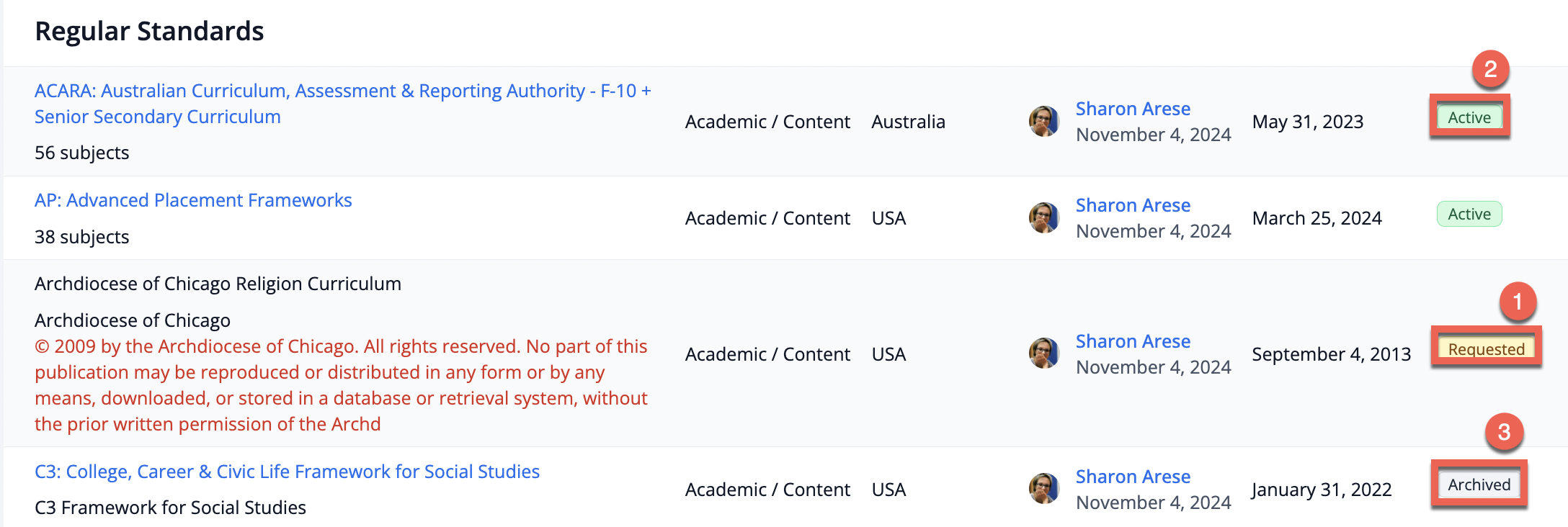Click the Archived status badge for C3
Image resolution: width=1568 pixels, height=527 pixels.
pyautogui.click(x=1479, y=485)
